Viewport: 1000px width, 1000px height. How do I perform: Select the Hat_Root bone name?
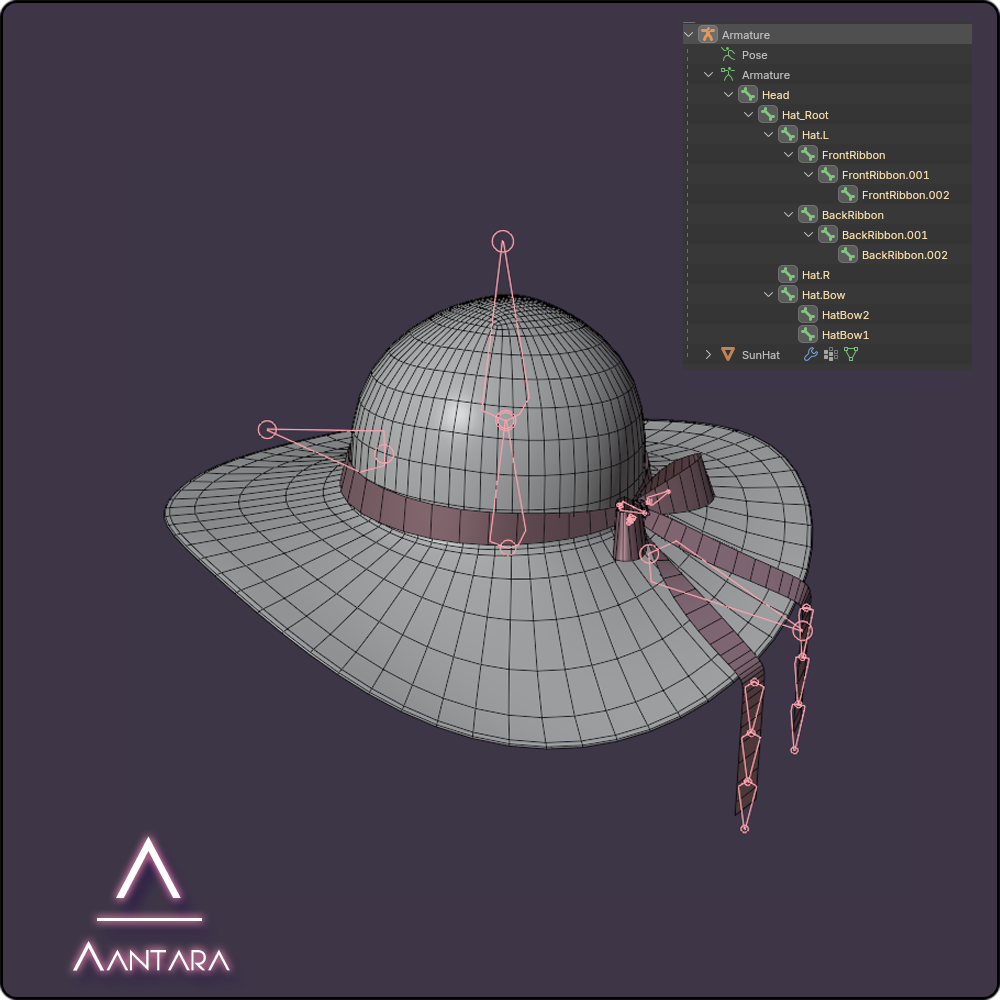pos(805,115)
